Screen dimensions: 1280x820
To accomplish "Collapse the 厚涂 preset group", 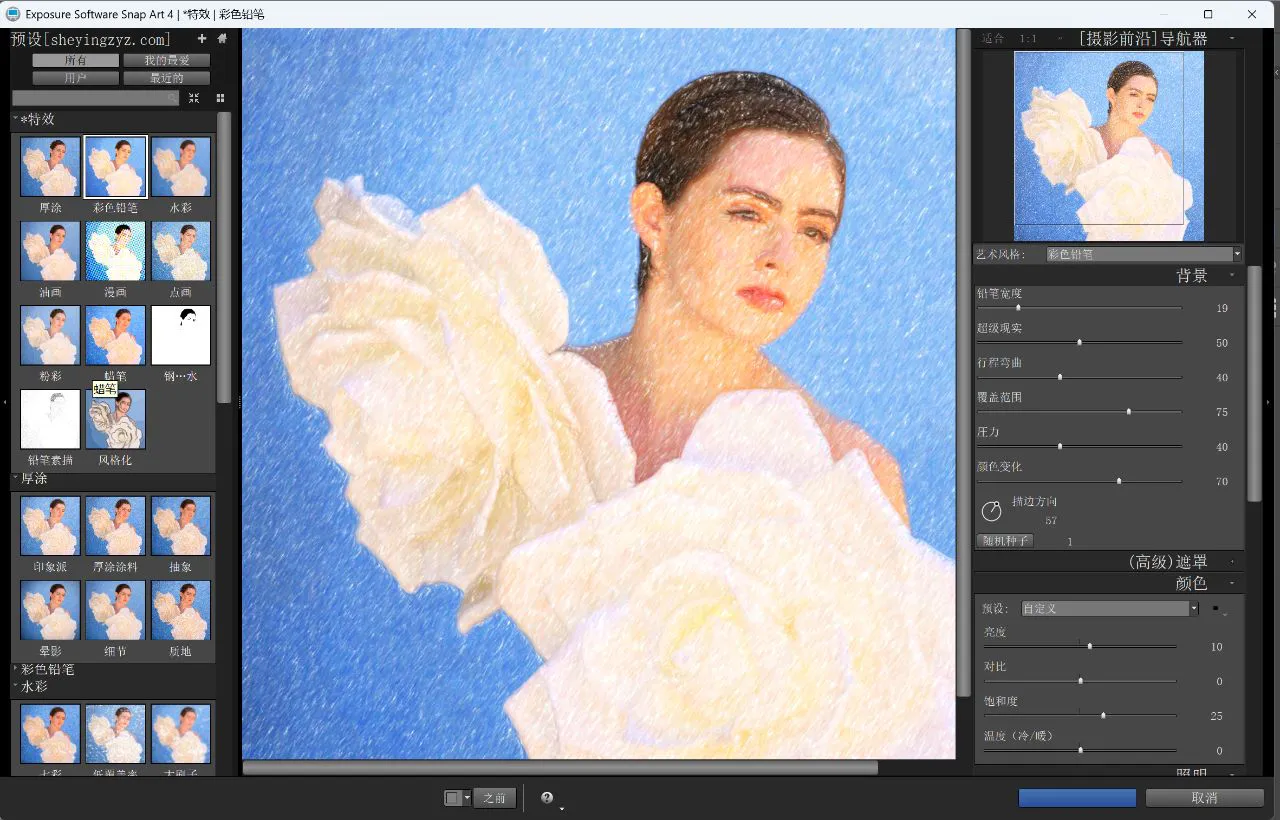I will [x=16, y=478].
